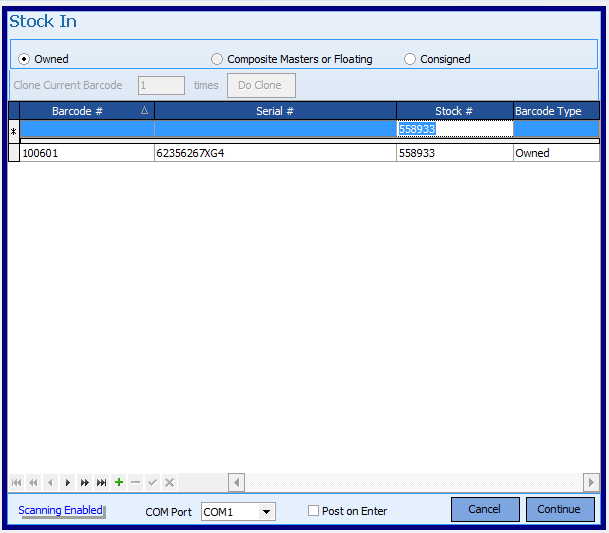Click the next page double-arrow icon

[84, 483]
